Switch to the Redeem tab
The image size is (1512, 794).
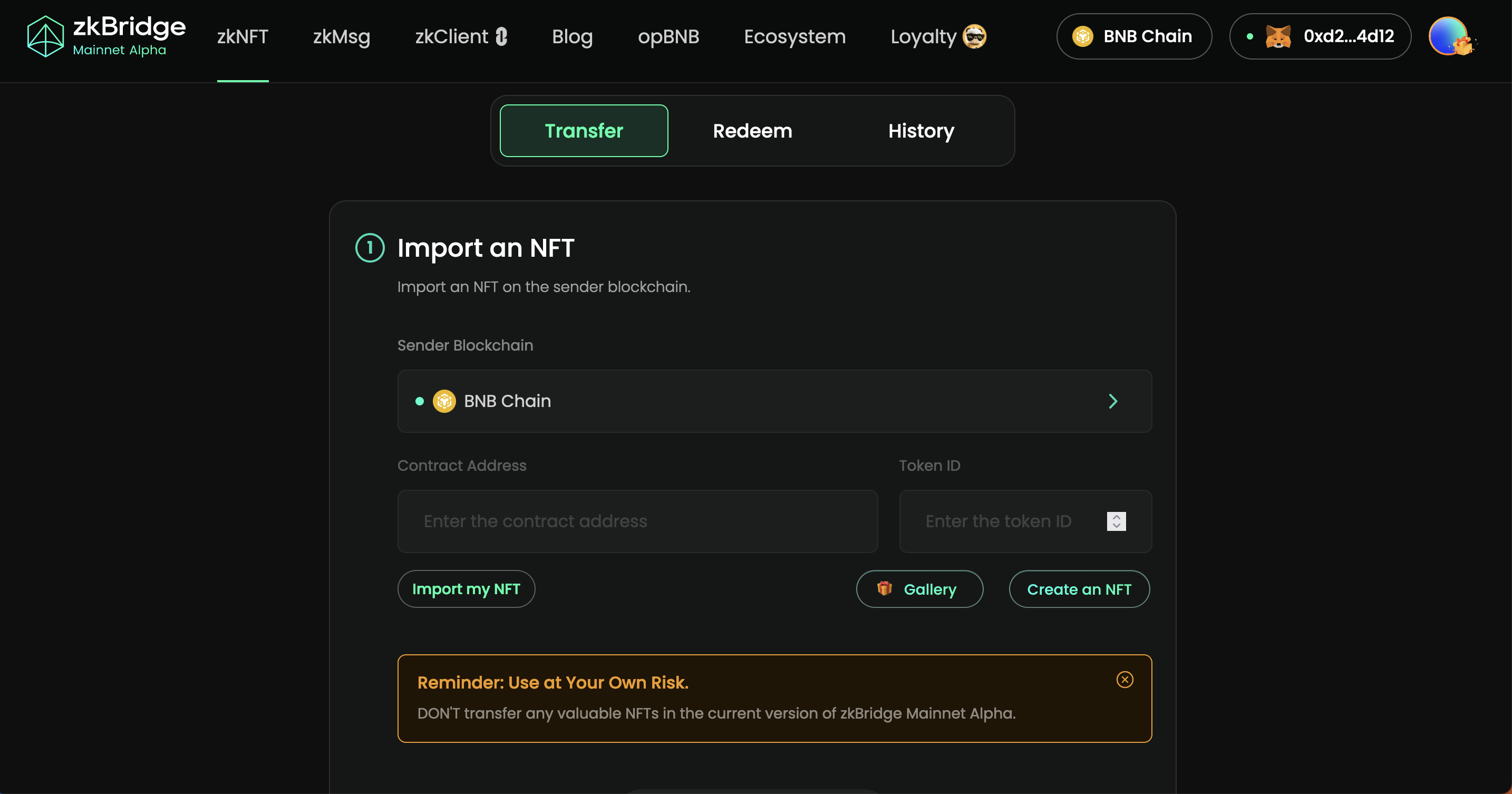click(x=752, y=130)
